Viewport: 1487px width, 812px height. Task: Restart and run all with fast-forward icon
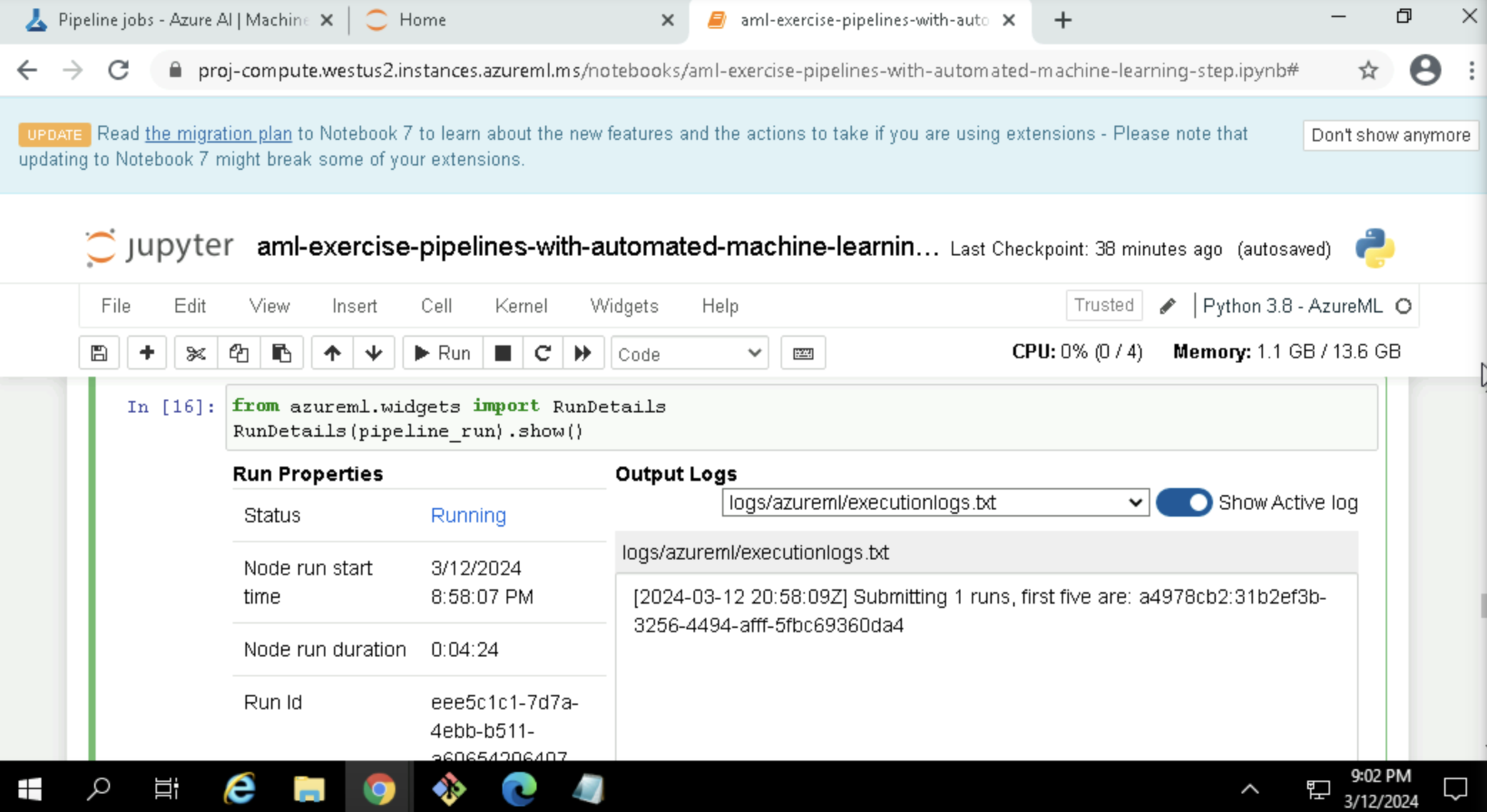click(583, 353)
